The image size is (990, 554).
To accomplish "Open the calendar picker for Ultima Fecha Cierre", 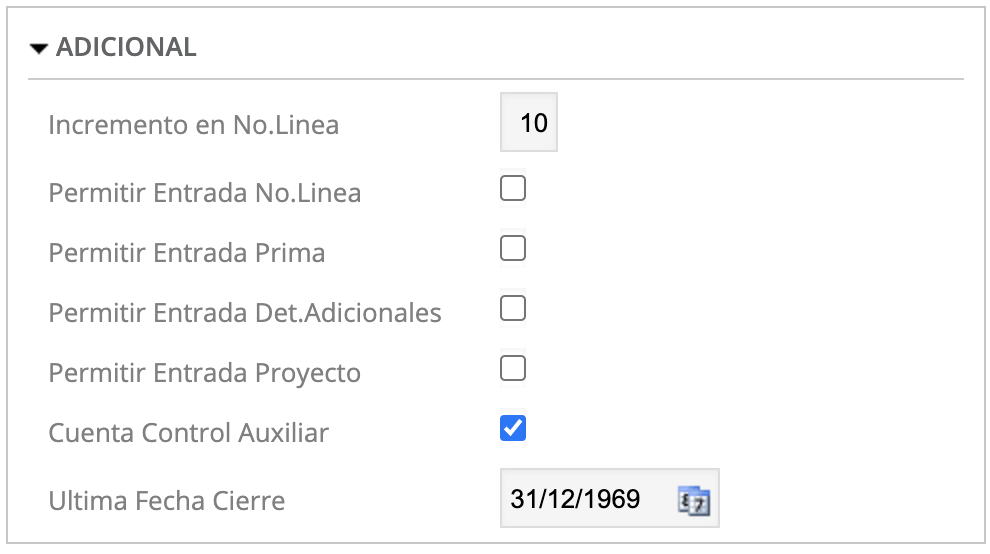I will [693, 499].
